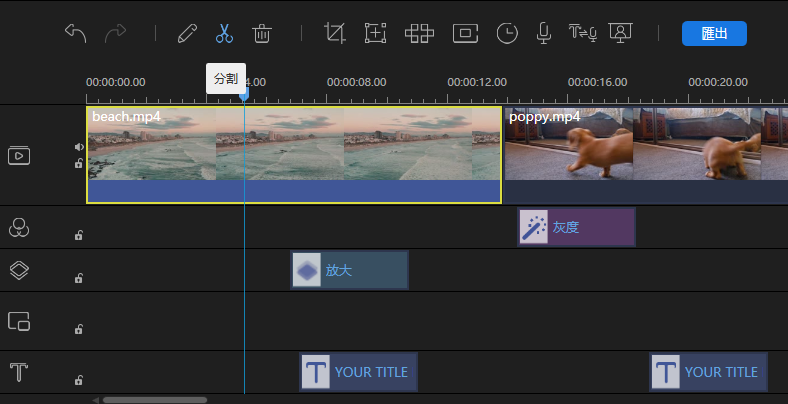Image resolution: width=788 pixels, height=404 pixels.
Task: Toggle the text track lock
Action: tap(79, 380)
